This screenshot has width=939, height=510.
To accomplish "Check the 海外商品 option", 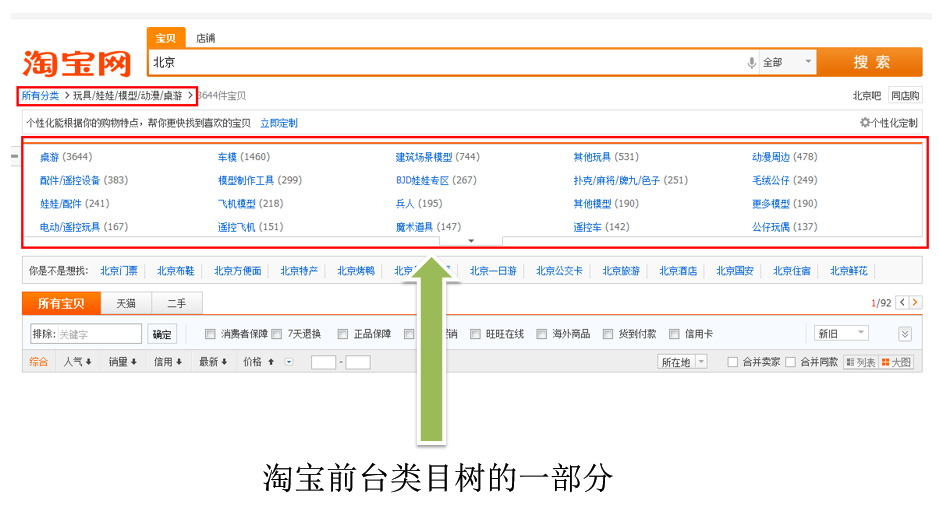I will [542, 334].
